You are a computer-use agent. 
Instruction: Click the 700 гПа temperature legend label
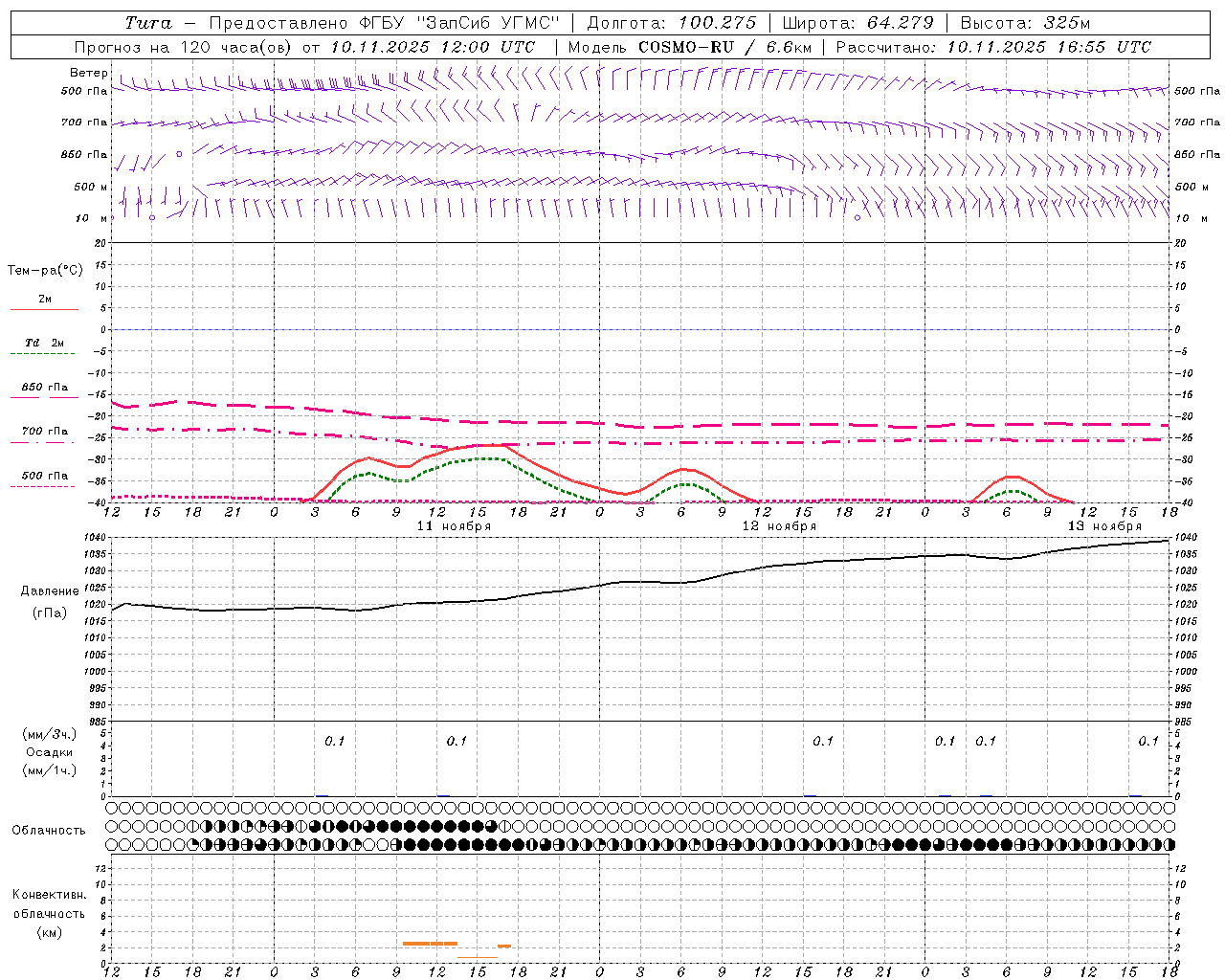coord(45,432)
